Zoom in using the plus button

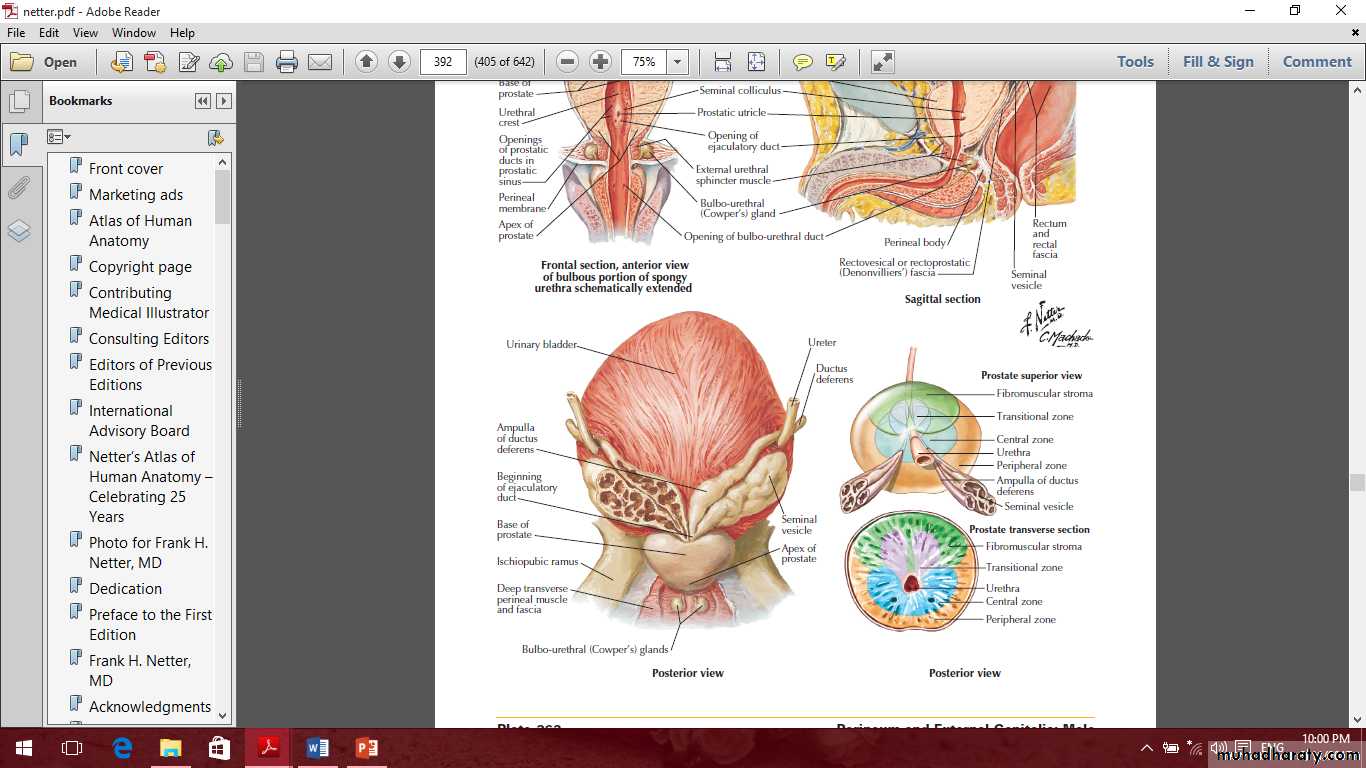click(600, 62)
